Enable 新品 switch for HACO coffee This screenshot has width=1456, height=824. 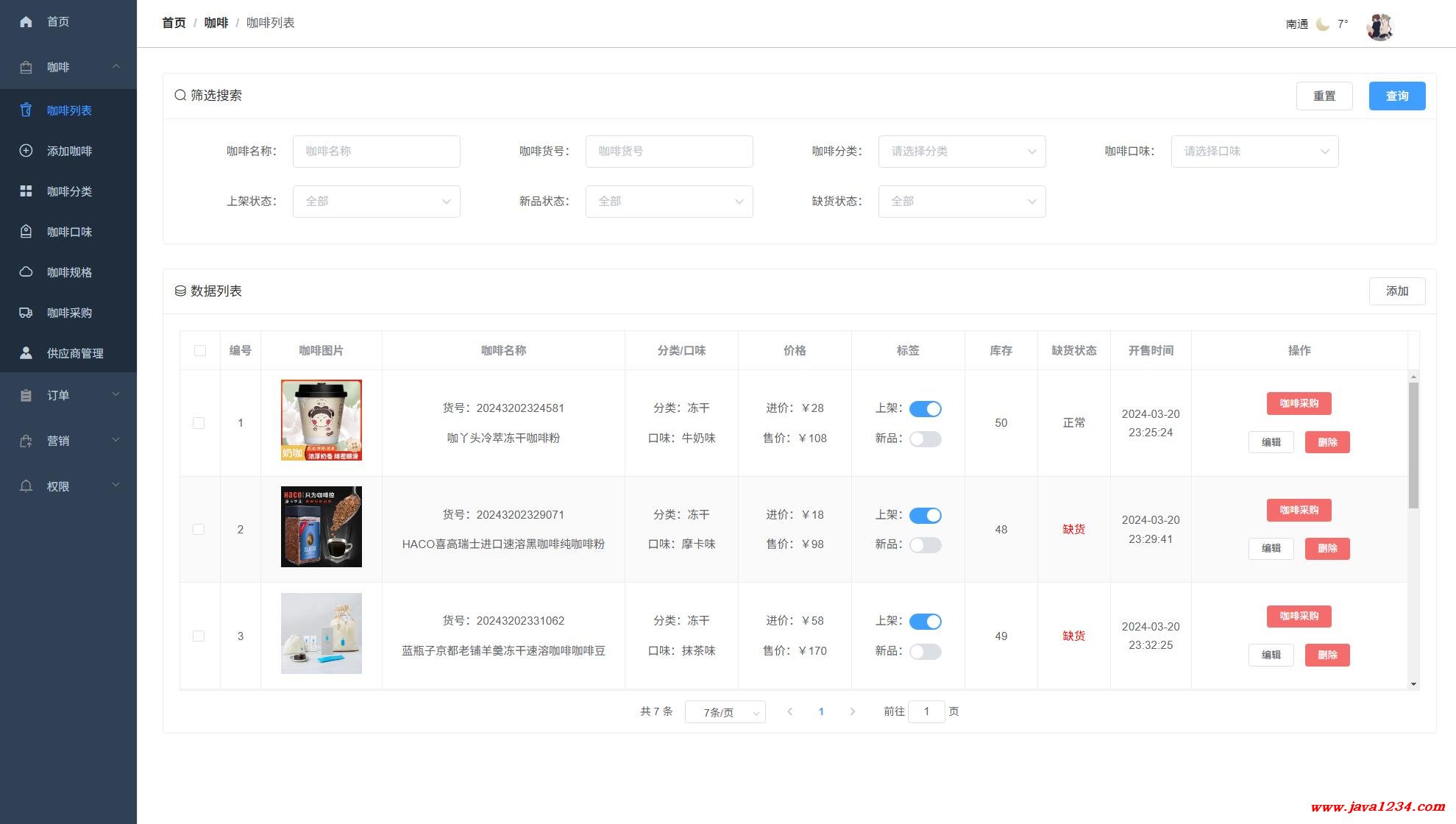tap(925, 545)
